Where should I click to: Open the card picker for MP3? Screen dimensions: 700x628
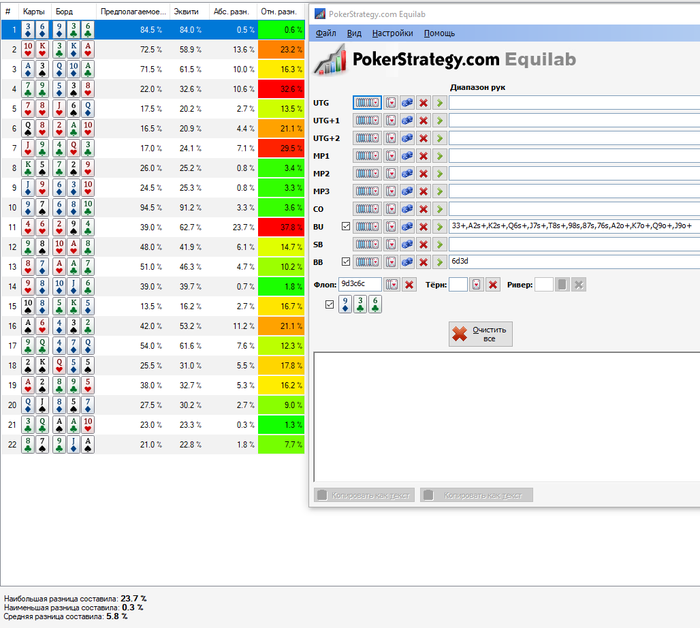coord(391,191)
